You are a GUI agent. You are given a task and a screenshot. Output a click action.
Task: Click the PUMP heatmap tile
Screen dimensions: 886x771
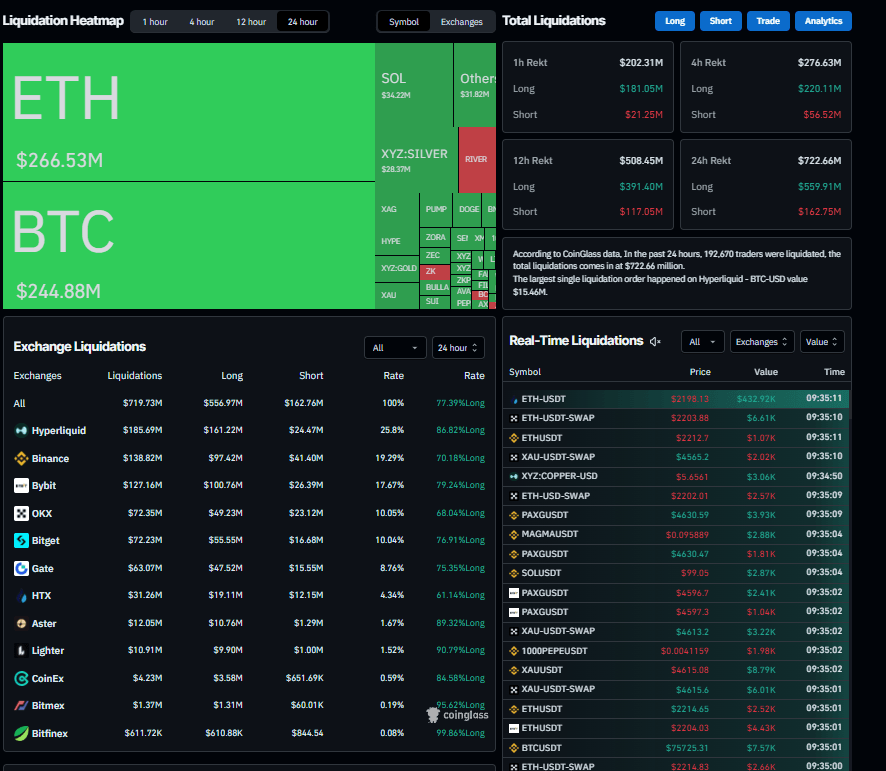pos(436,210)
